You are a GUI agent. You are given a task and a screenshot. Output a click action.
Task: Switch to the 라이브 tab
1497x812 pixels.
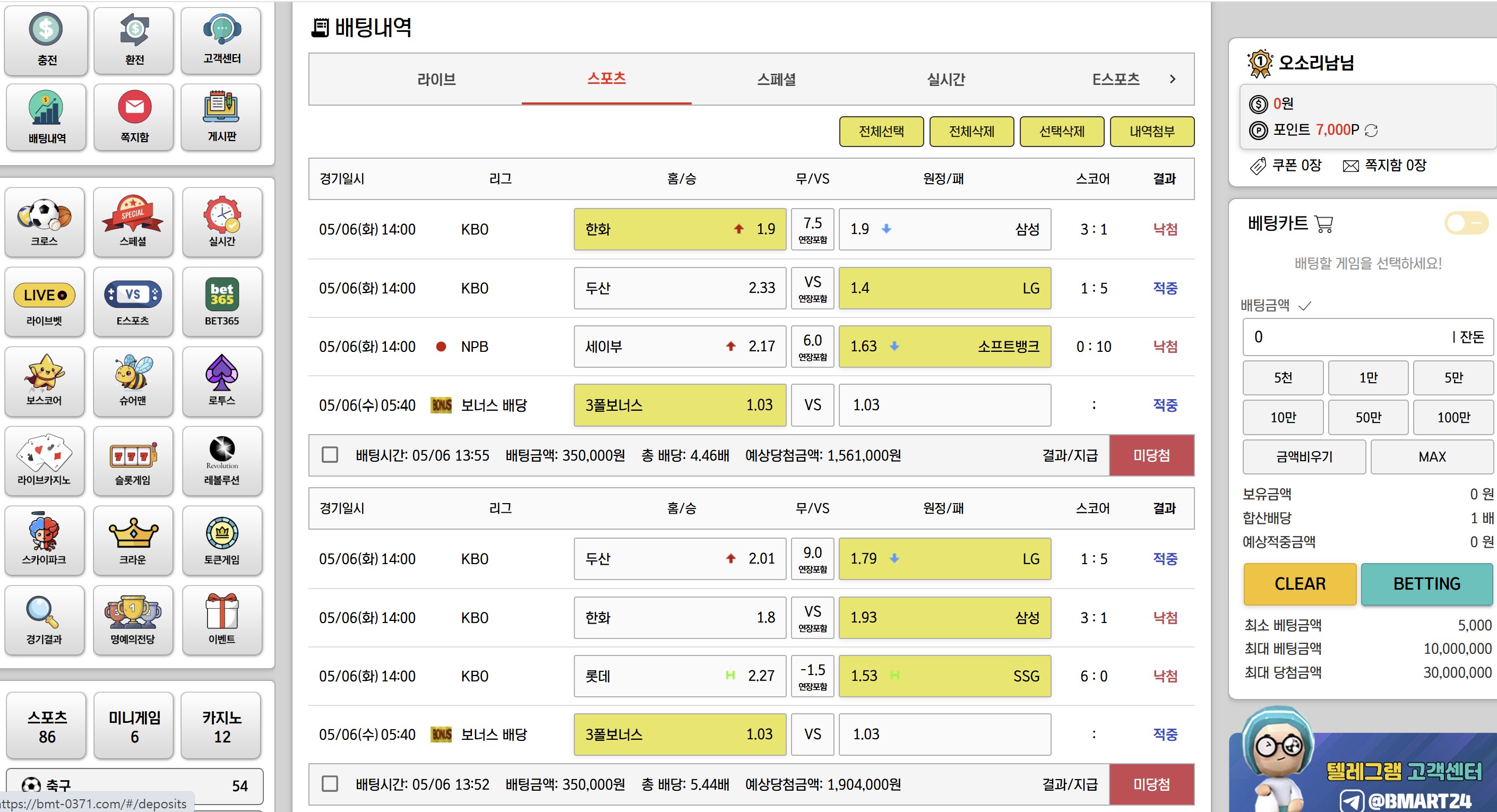pyautogui.click(x=436, y=79)
